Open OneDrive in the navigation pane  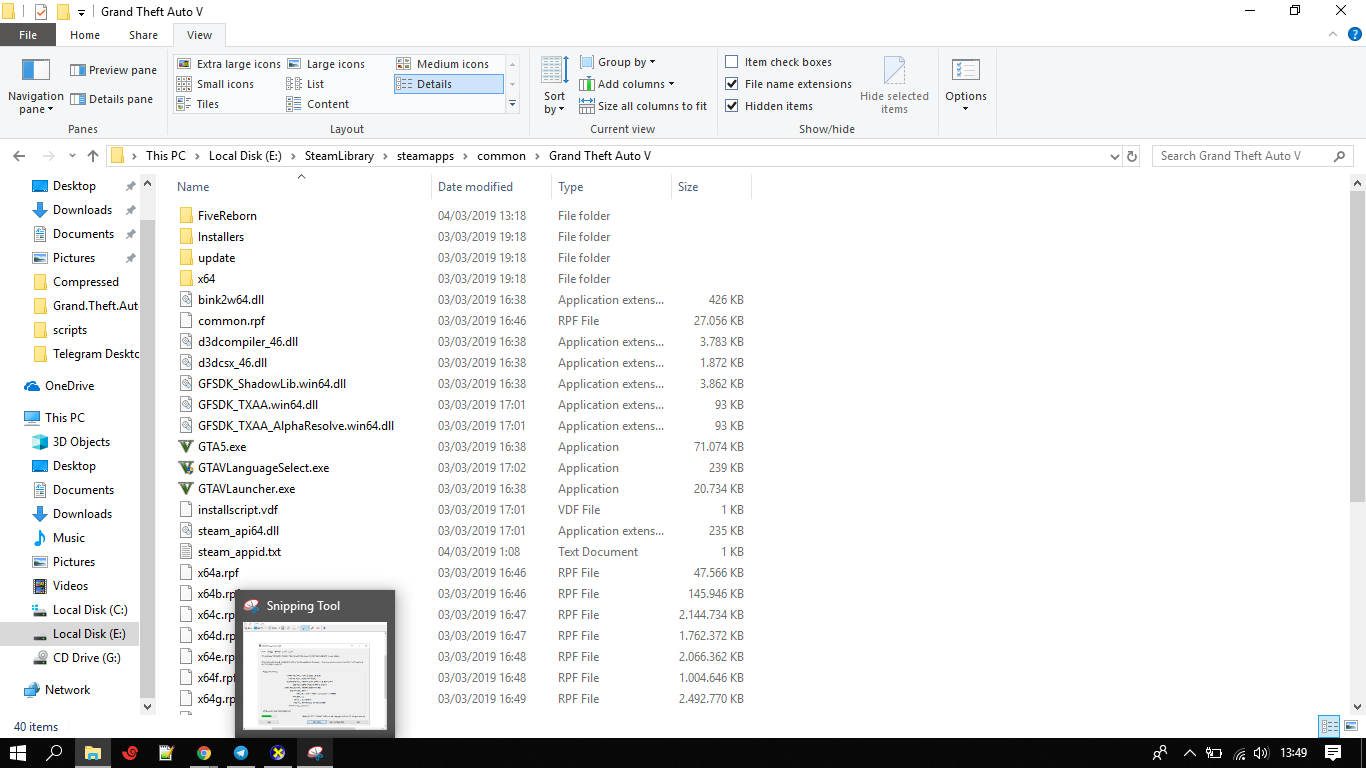(x=69, y=386)
